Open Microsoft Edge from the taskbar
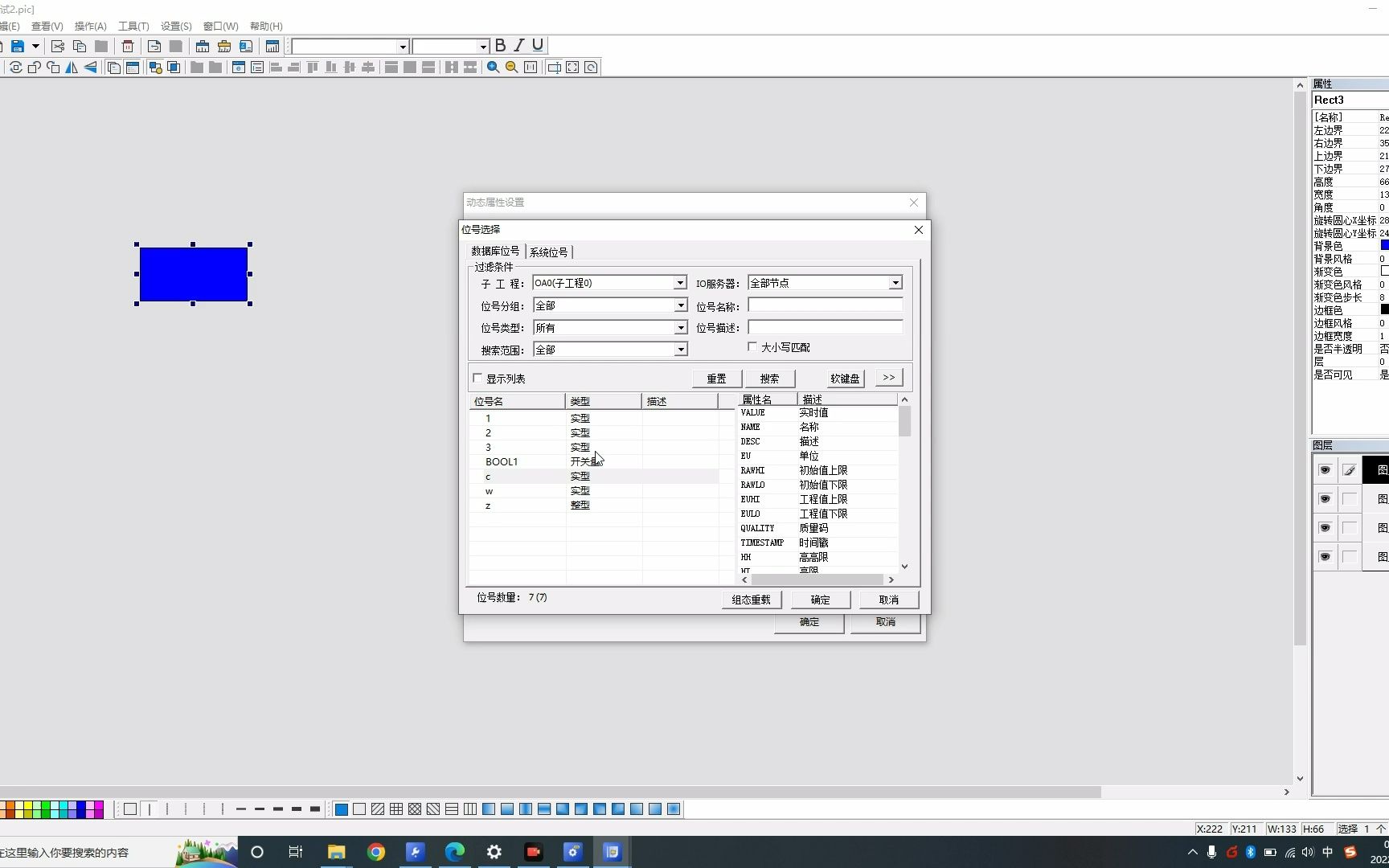The width and height of the screenshot is (1389, 868). click(x=455, y=852)
